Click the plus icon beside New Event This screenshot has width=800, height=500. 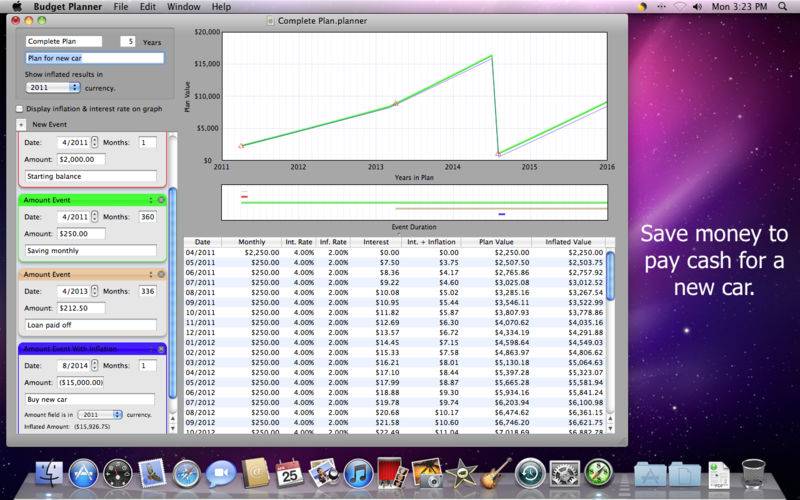coord(21,124)
